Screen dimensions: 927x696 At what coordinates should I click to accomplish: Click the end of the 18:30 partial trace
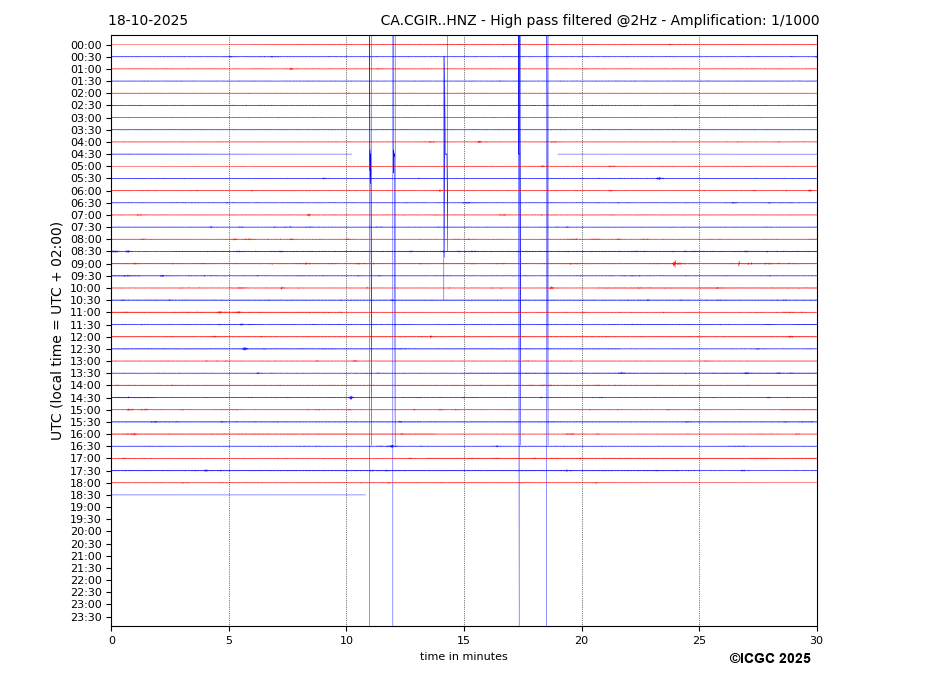[x=365, y=495]
